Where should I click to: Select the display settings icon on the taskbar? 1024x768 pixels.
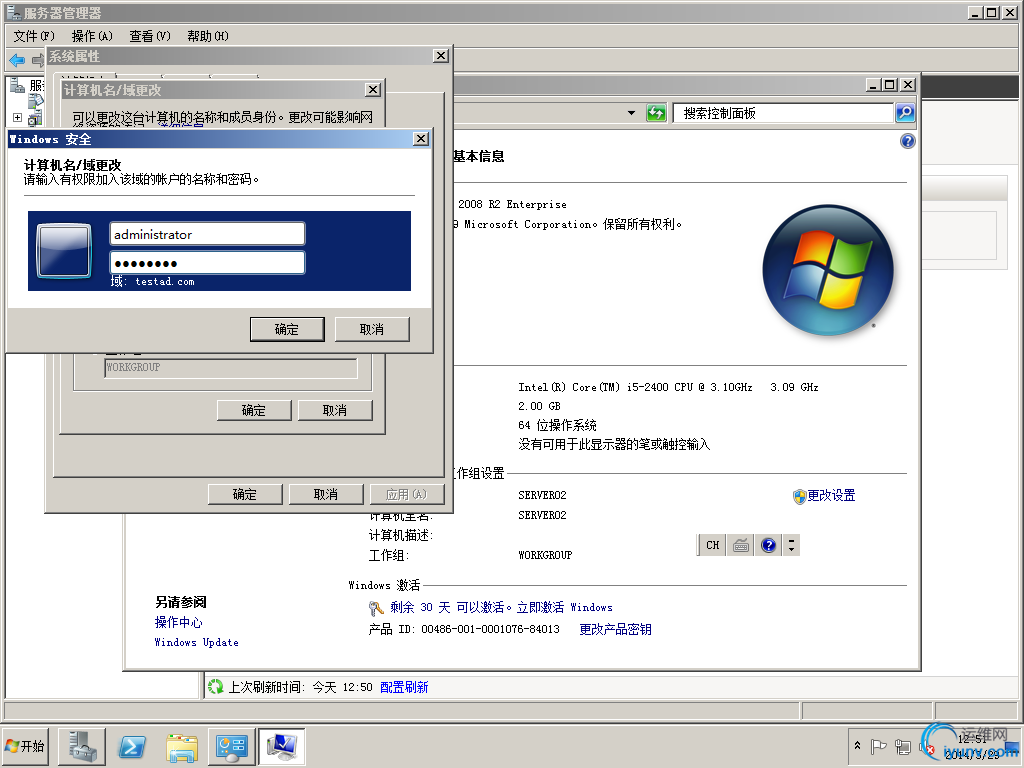tap(231, 746)
